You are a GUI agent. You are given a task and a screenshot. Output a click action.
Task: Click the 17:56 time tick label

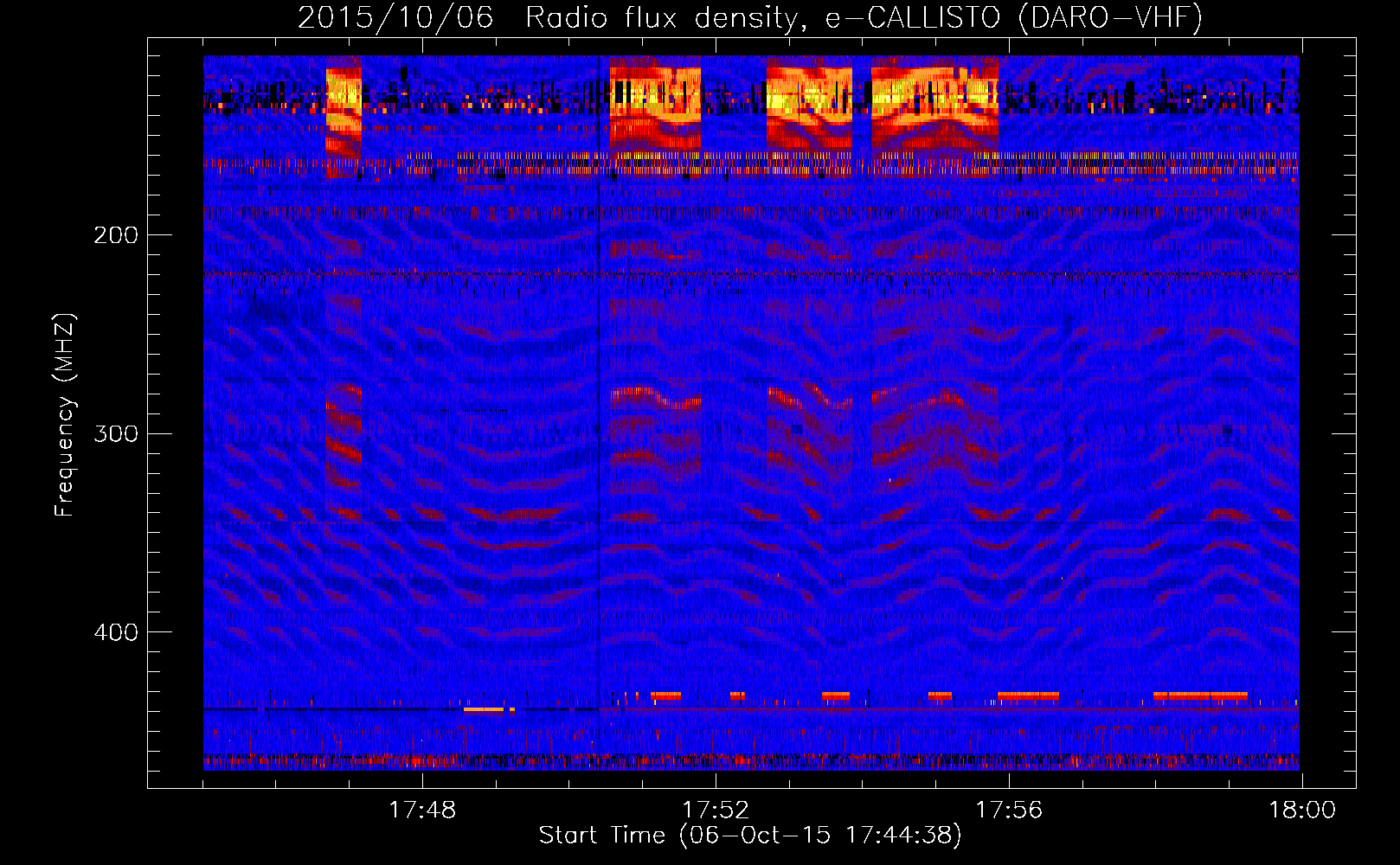pos(1009,811)
